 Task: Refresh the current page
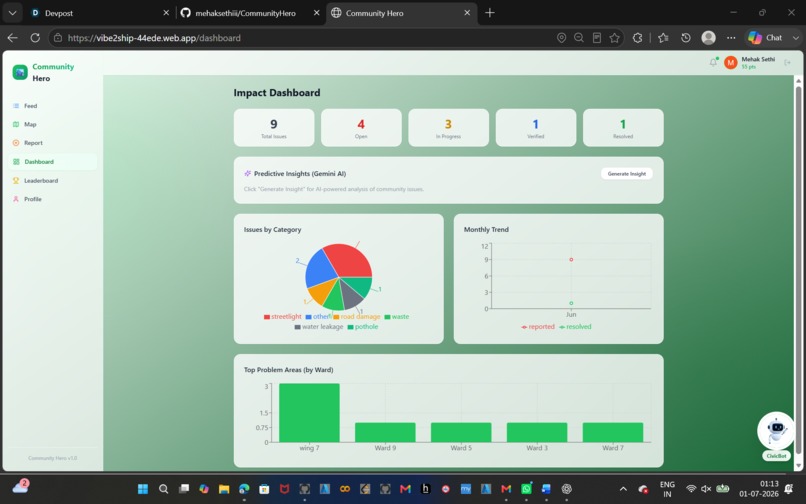(x=35, y=38)
